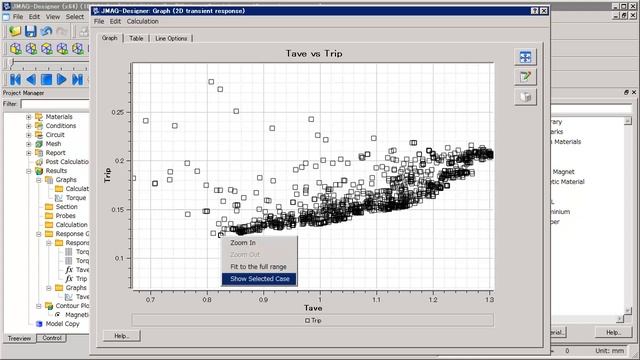
Task: Click the Trip legend entry below graph
Action: [313, 320]
